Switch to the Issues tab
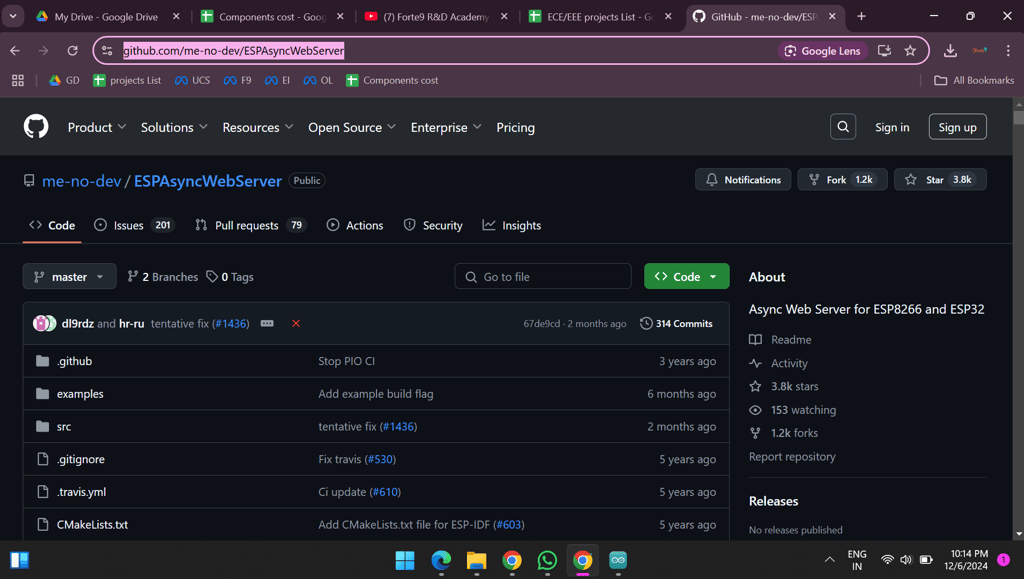 (x=135, y=225)
